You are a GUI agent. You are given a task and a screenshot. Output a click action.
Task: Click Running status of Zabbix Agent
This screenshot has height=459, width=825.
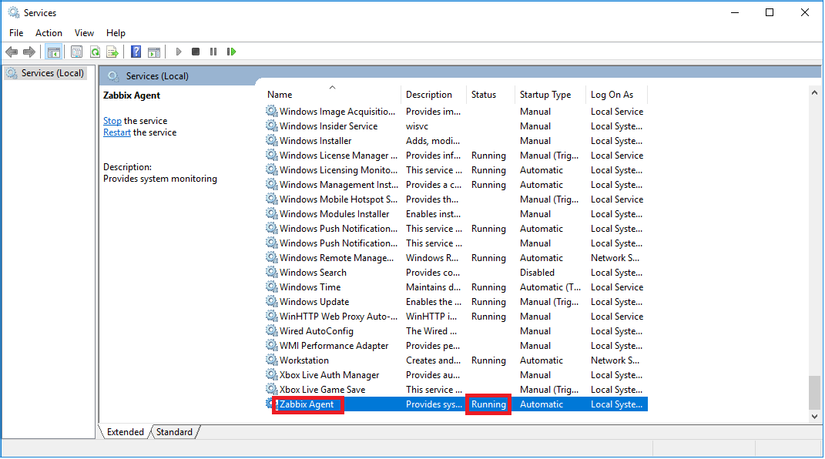(488, 404)
